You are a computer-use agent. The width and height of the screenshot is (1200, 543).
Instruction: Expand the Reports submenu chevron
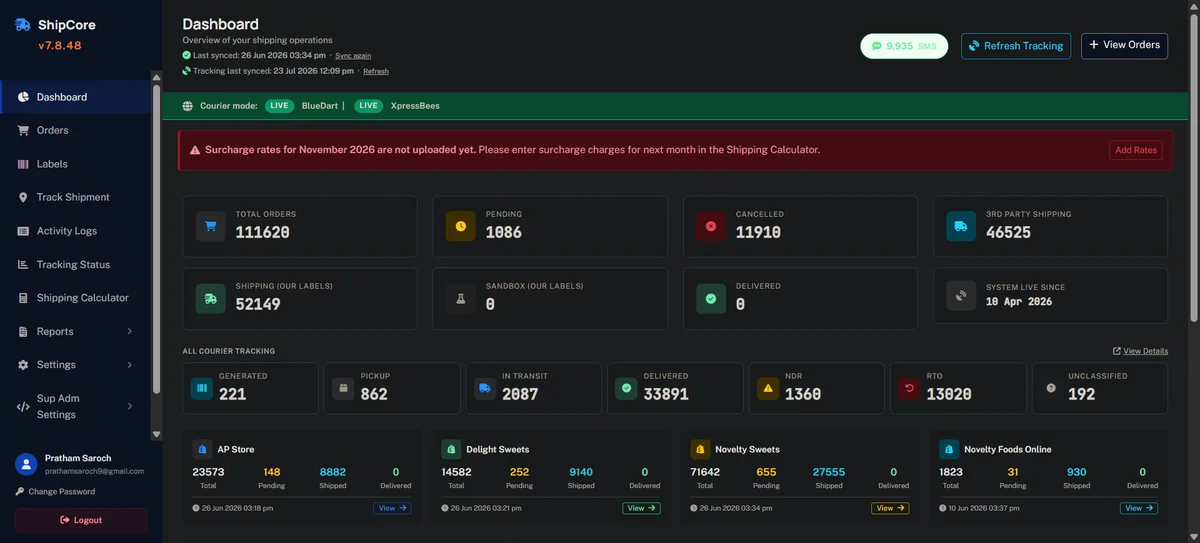(130, 331)
